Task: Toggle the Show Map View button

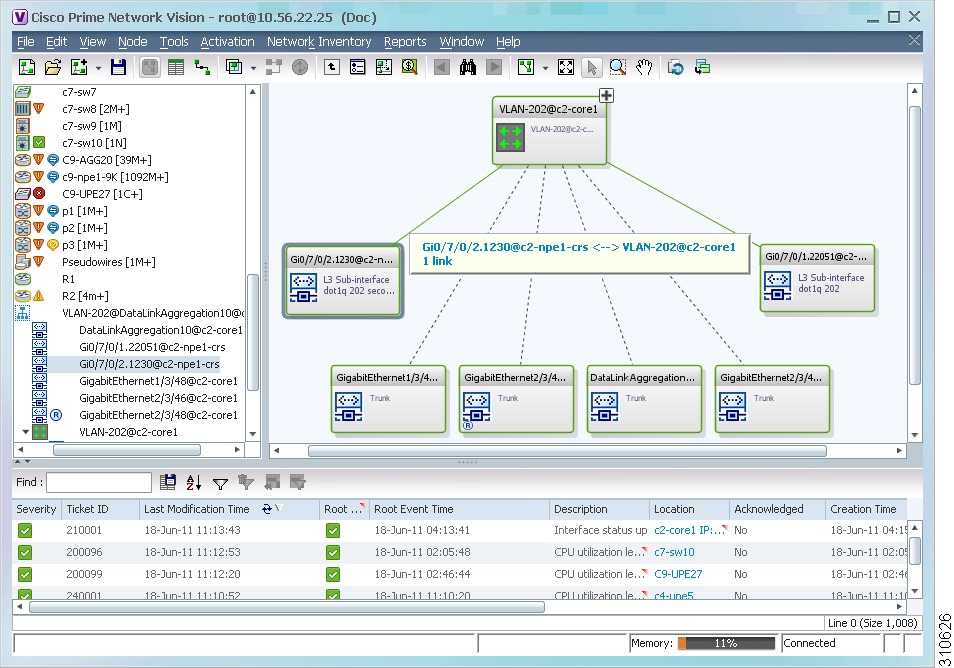Action: (150, 67)
